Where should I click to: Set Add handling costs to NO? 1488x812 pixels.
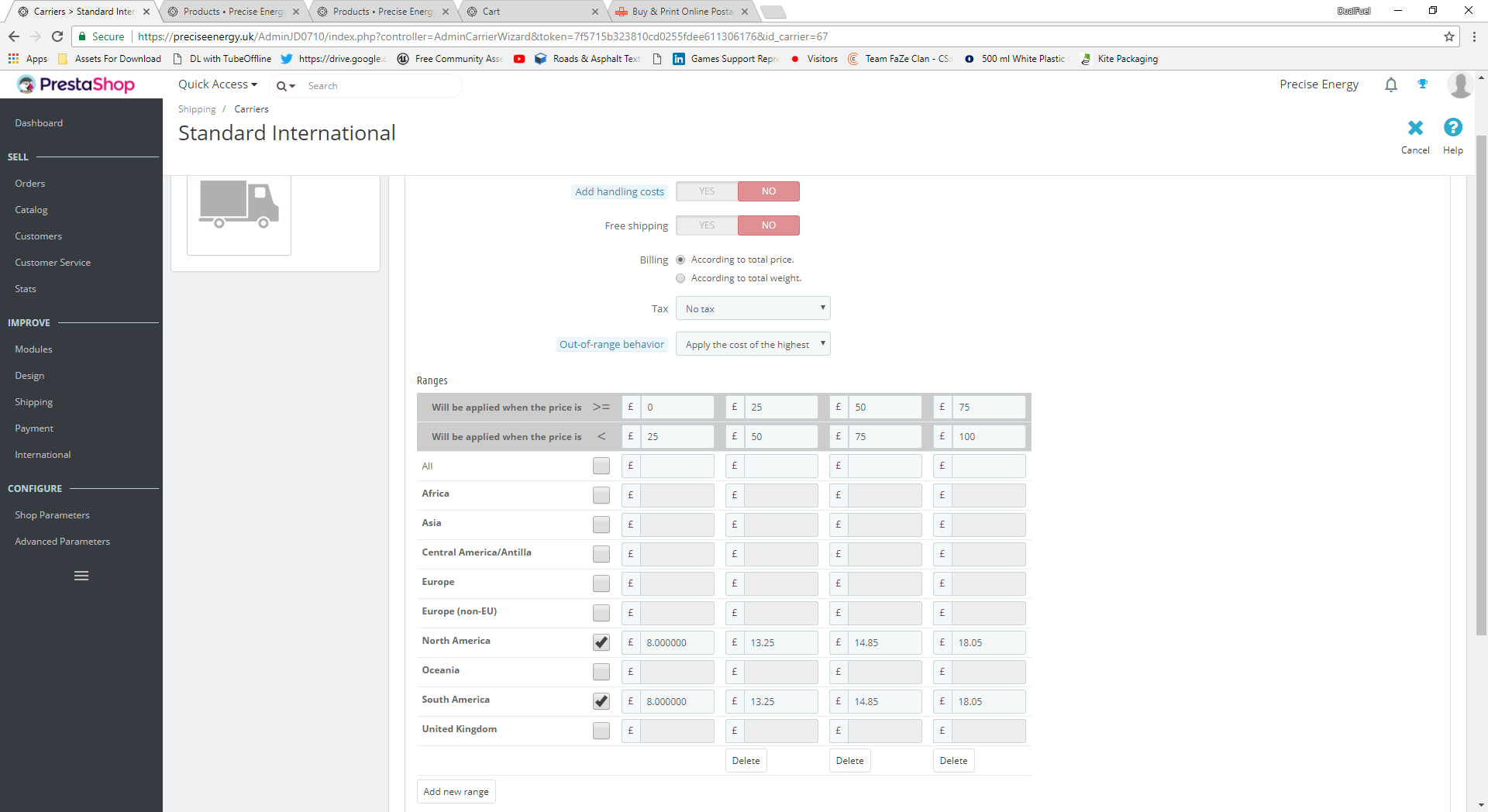[769, 191]
